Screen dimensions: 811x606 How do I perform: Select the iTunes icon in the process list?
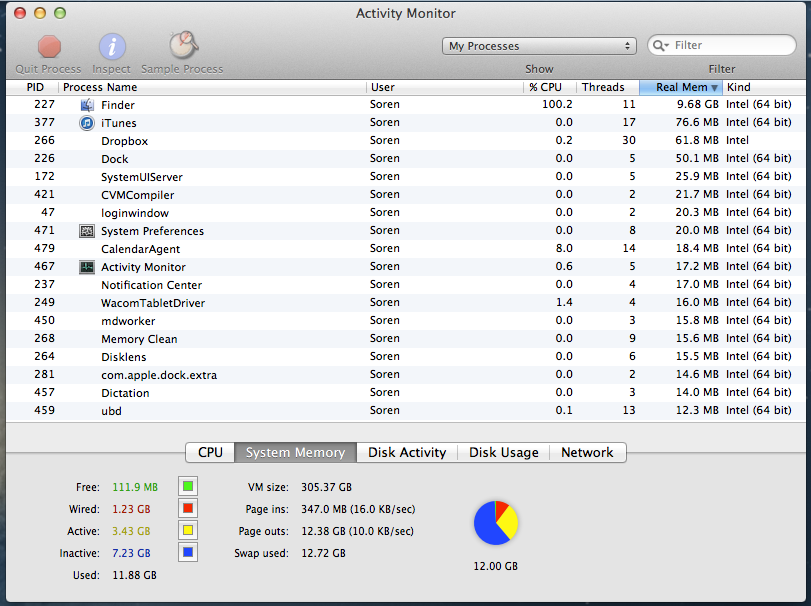pos(87,123)
